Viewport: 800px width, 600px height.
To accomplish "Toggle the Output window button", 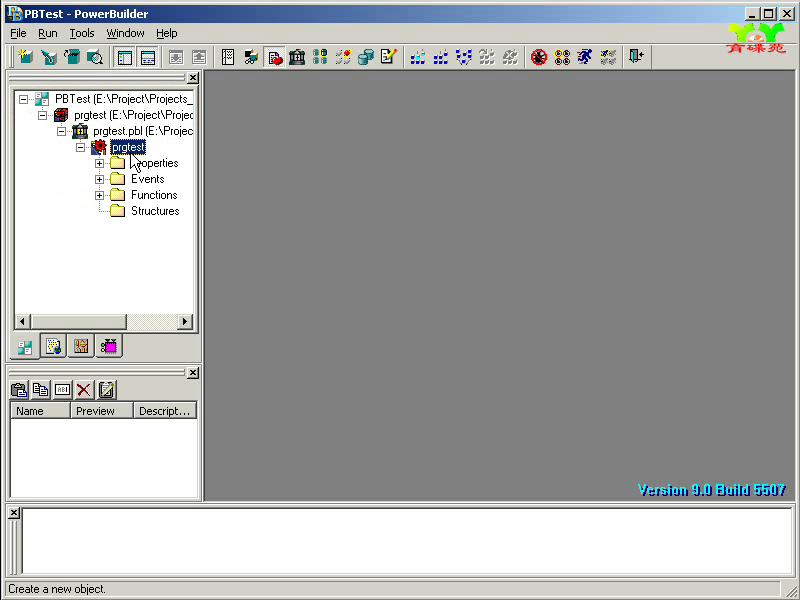I will pos(148,57).
